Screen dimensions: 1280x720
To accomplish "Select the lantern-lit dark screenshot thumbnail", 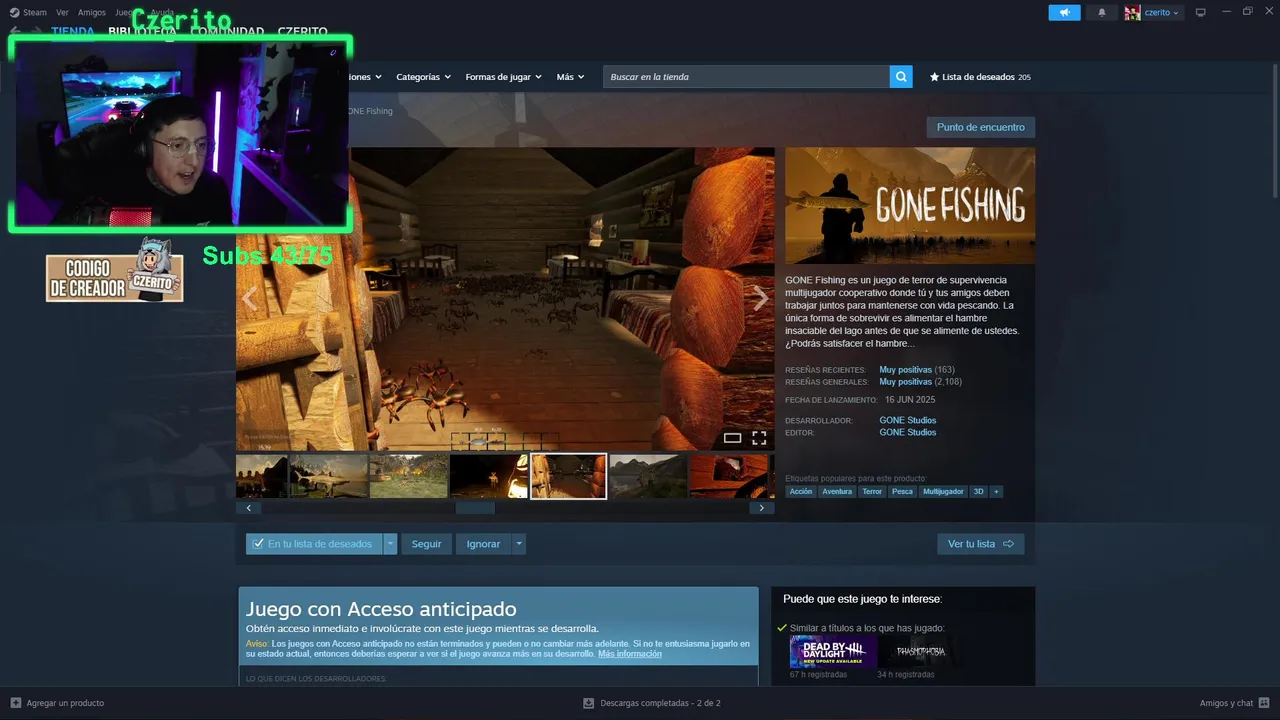I will 488,477.
